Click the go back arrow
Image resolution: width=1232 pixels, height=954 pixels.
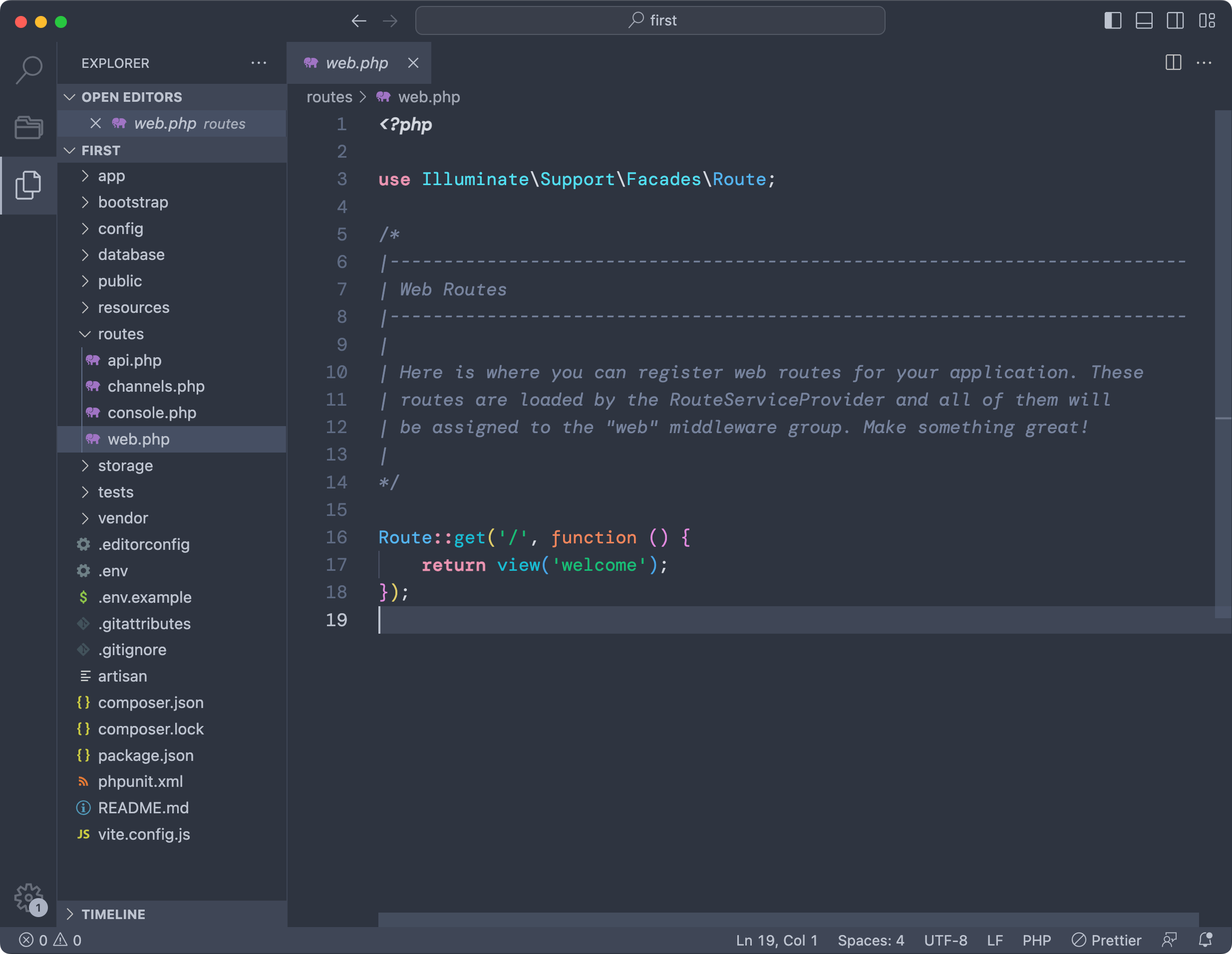359,21
